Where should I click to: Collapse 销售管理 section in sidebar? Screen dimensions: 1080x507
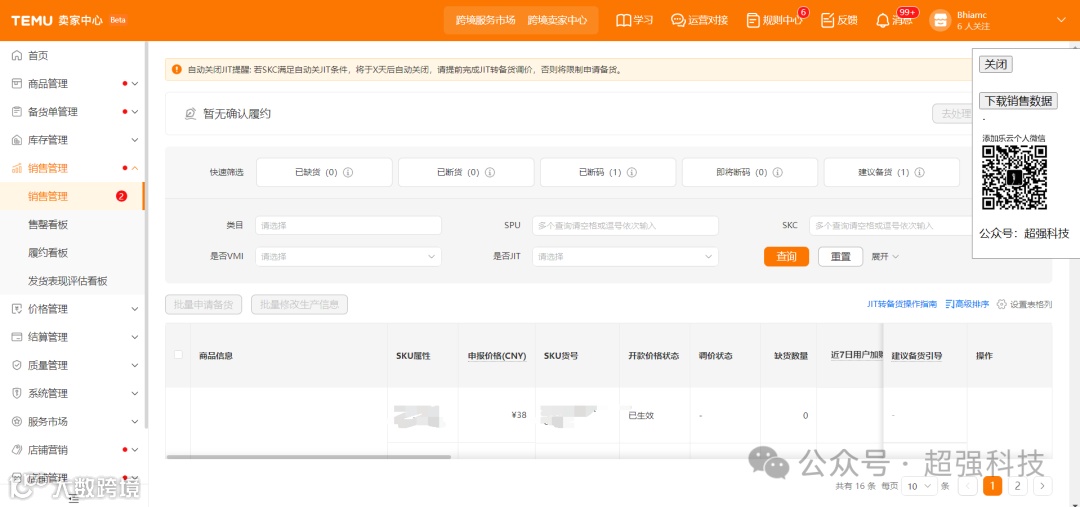coord(135,168)
